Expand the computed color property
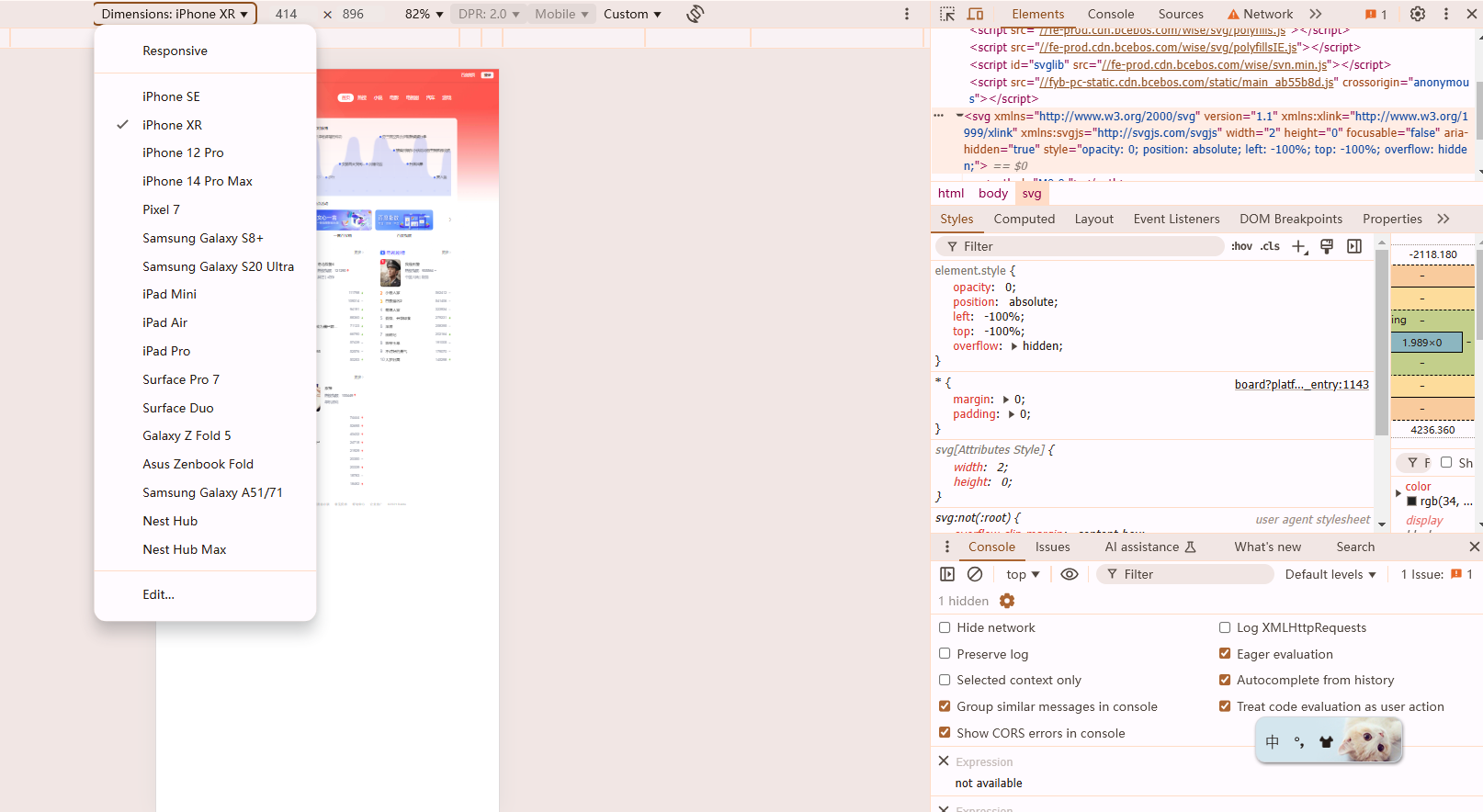This screenshot has height=812, width=1483. point(1398,493)
